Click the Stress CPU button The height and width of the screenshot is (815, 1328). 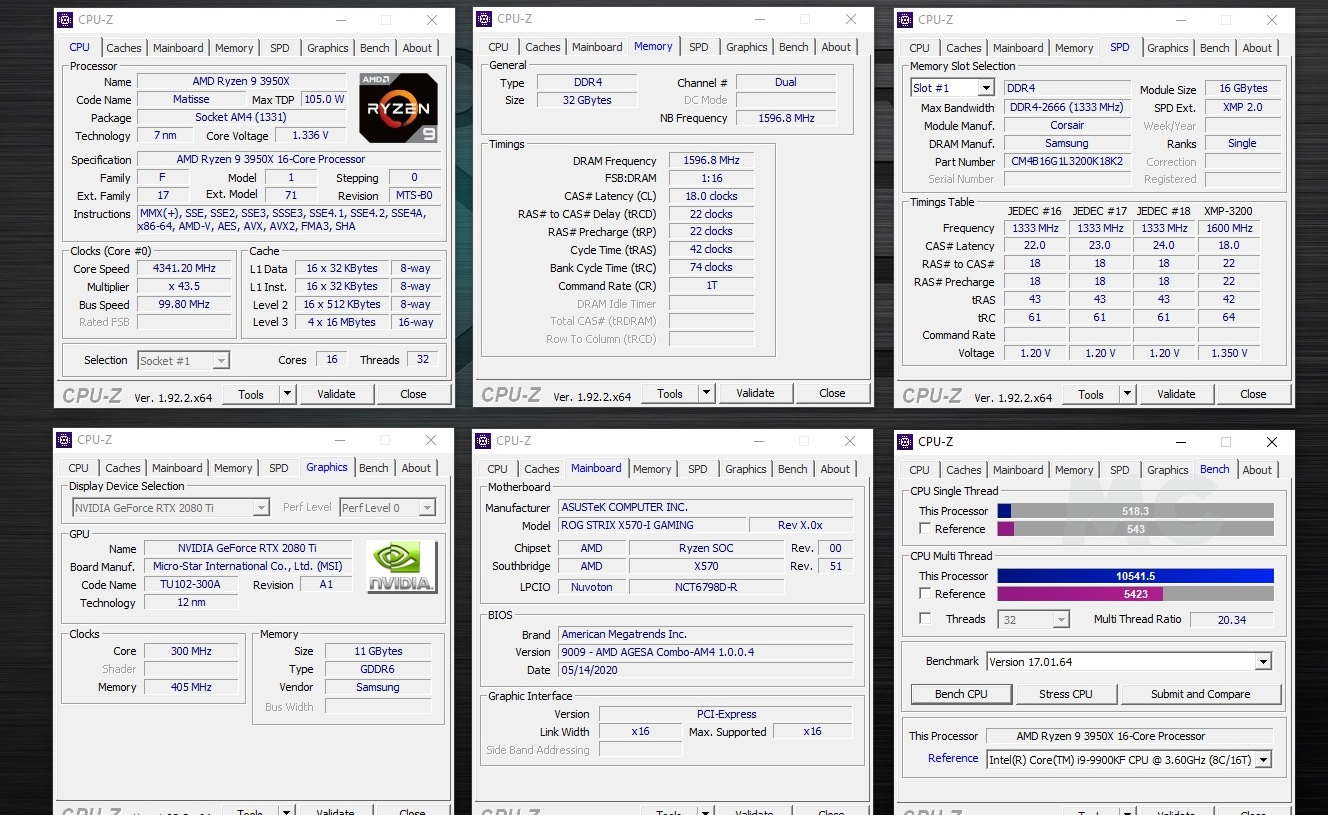tap(1065, 694)
